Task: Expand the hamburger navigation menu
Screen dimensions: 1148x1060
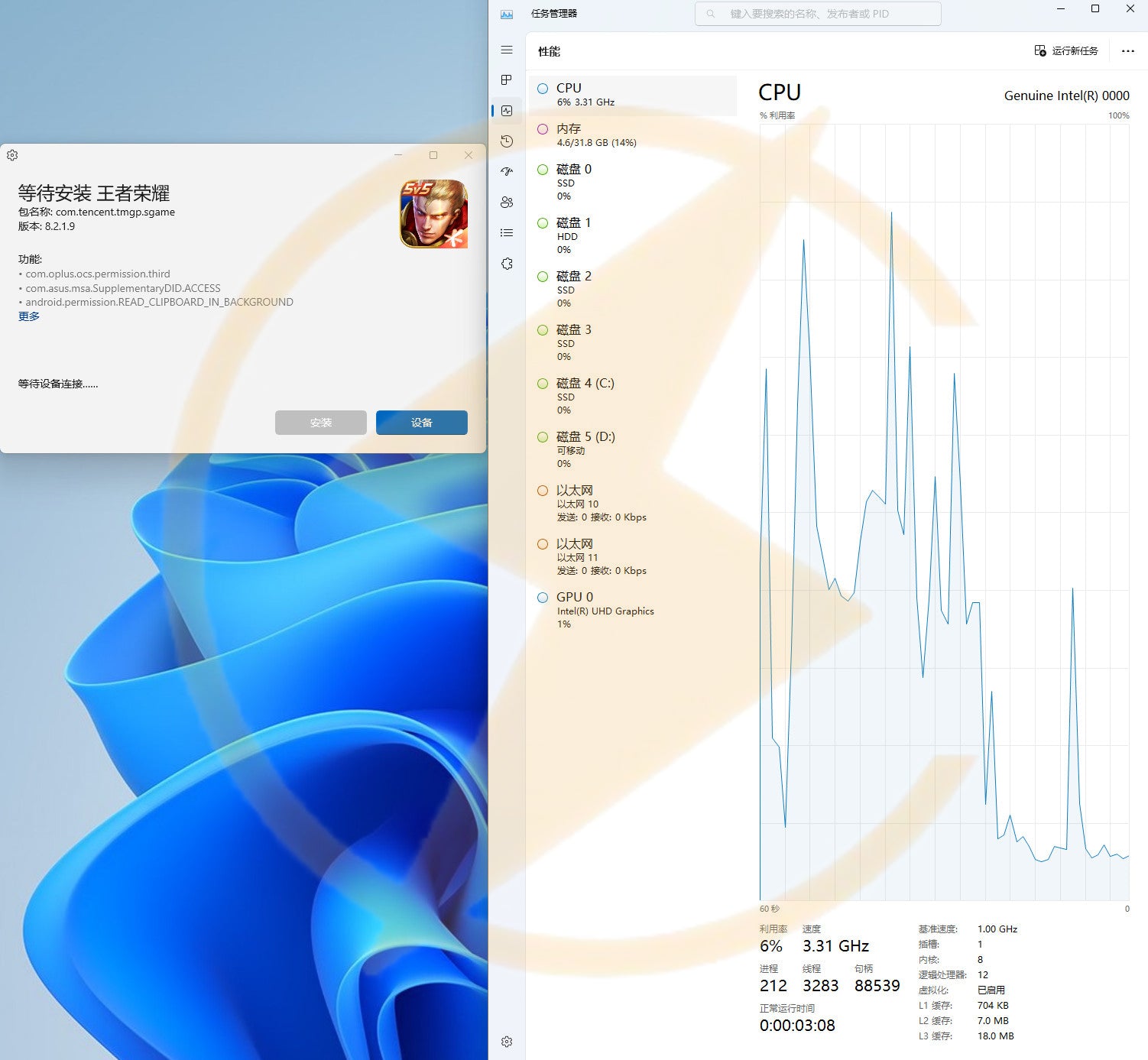Action: click(x=506, y=50)
